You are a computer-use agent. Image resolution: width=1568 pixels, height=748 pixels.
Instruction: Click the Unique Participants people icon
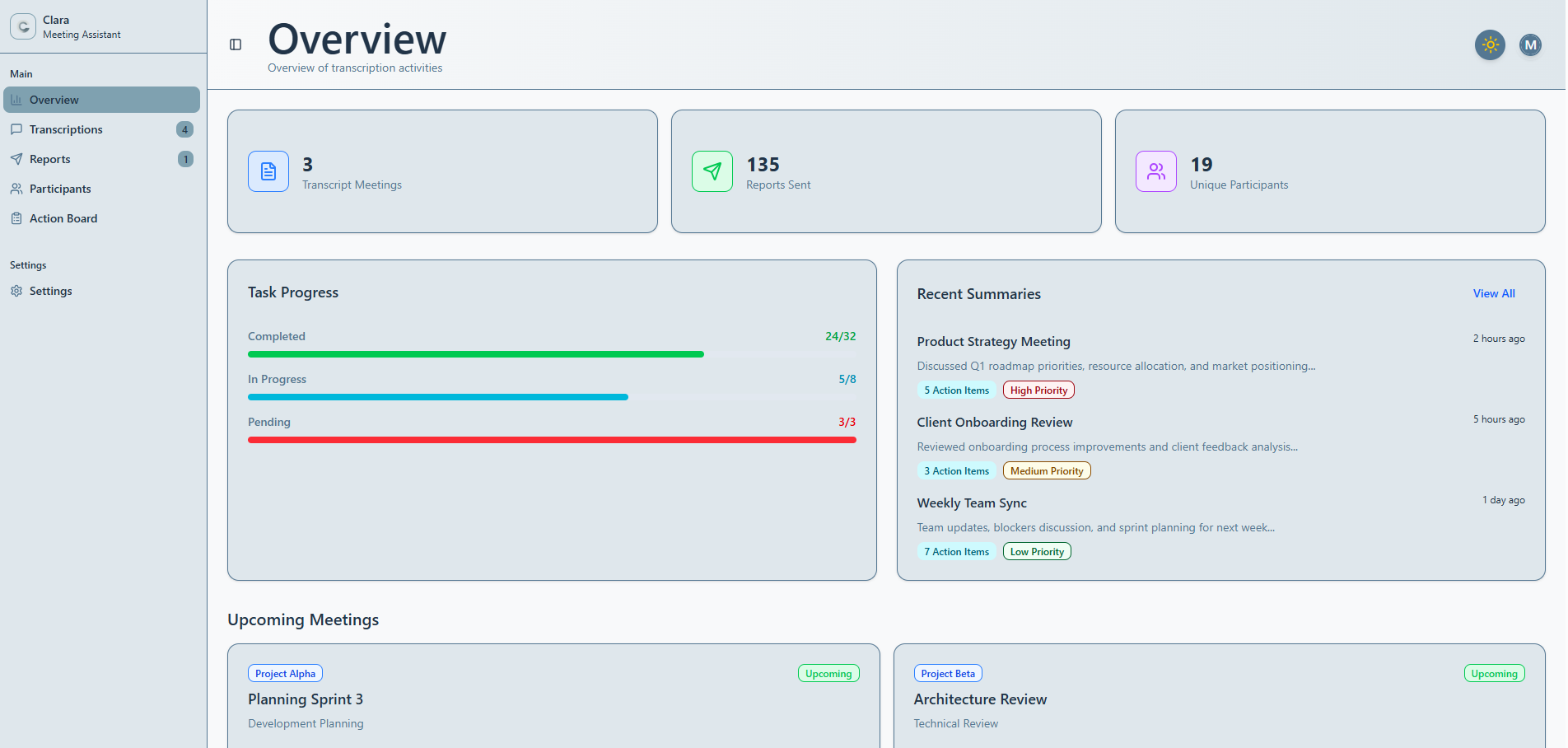(1156, 171)
